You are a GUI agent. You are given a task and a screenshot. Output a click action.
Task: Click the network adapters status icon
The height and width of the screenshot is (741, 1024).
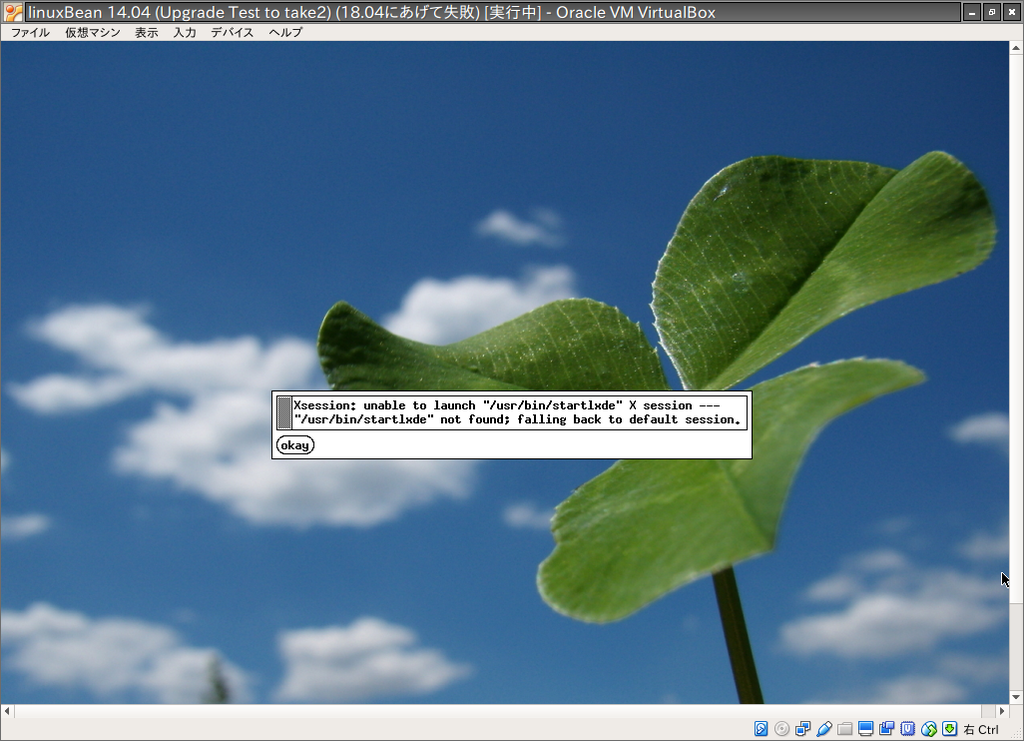(x=801, y=729)
